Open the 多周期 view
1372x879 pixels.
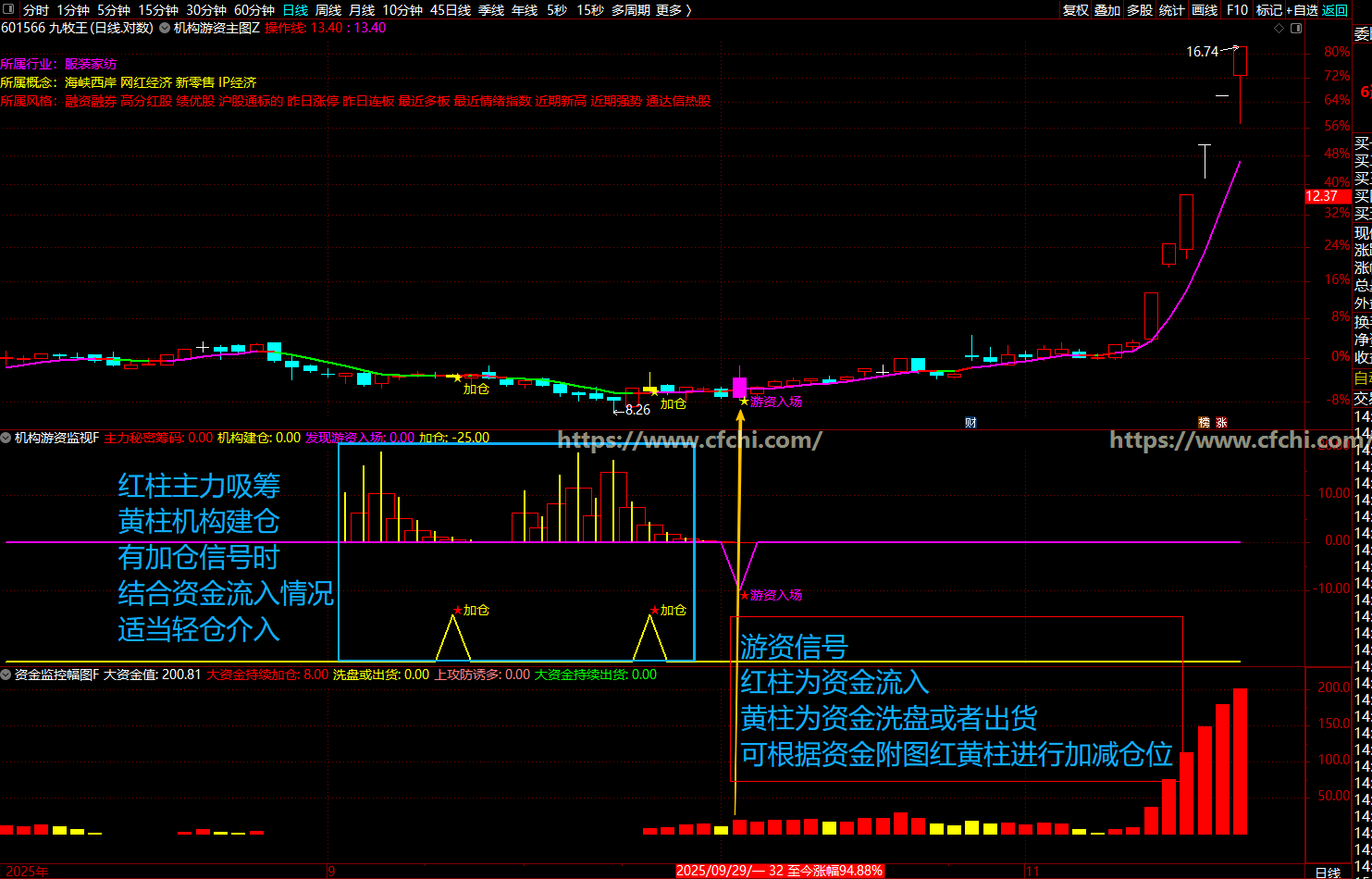pyautogui.click(x=631, y=10)
